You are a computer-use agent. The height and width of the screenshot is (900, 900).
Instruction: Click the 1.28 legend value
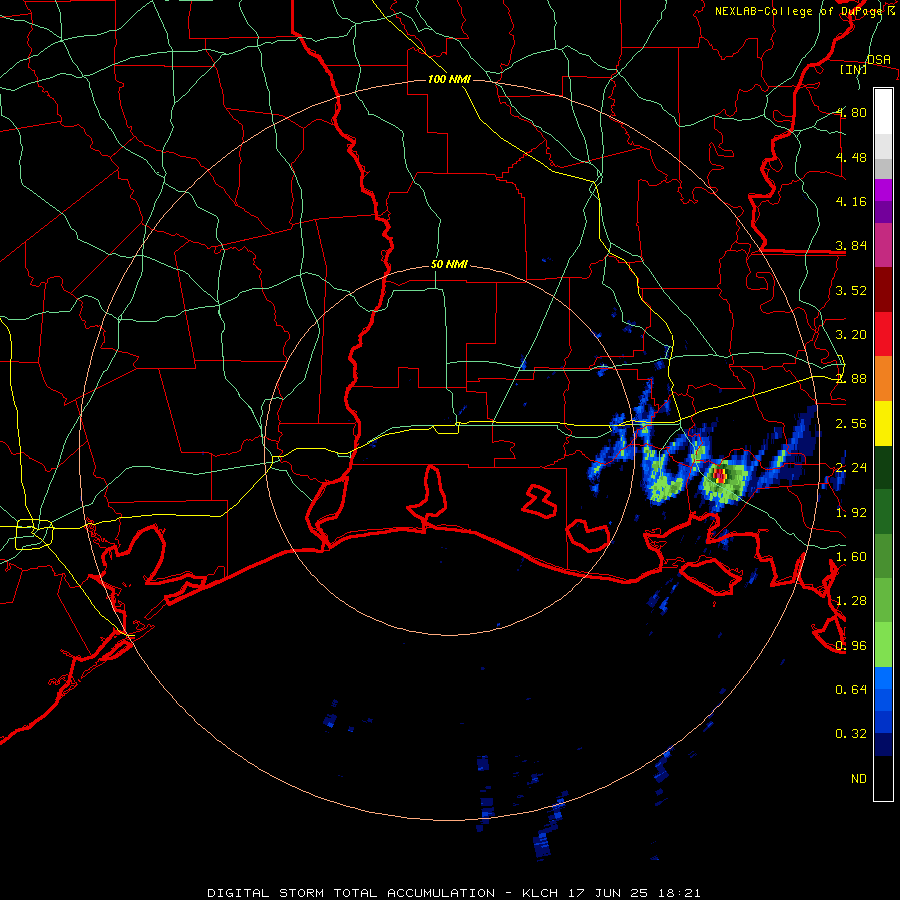pyautogui.click(x=851, y=601)
